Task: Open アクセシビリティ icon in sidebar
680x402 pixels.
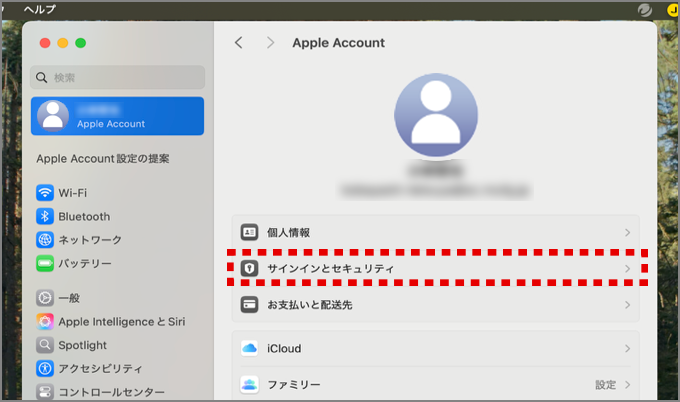Action: (45, 368)
